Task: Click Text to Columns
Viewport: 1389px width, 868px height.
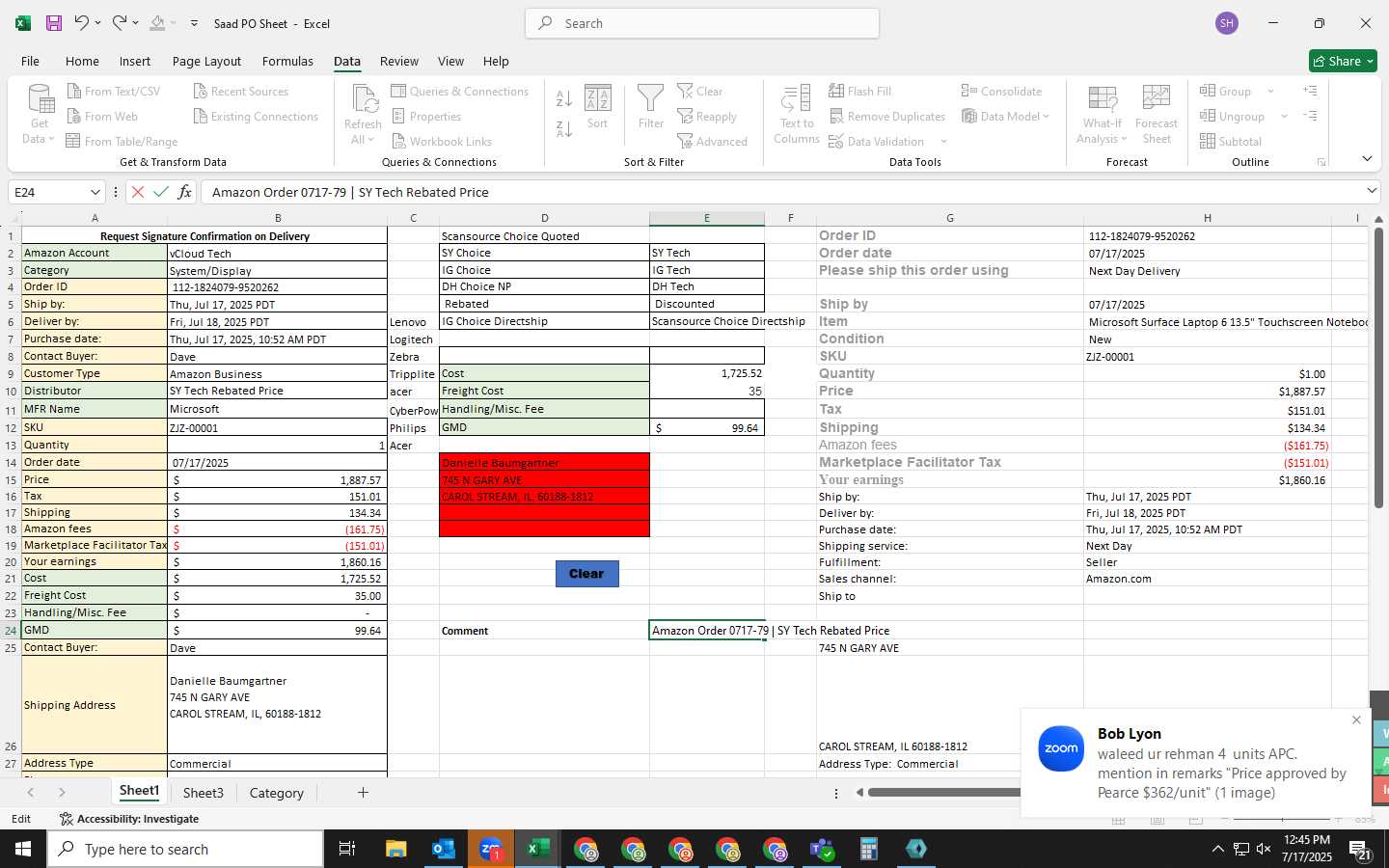Action: pyautogui.click(x=797, y=114)
